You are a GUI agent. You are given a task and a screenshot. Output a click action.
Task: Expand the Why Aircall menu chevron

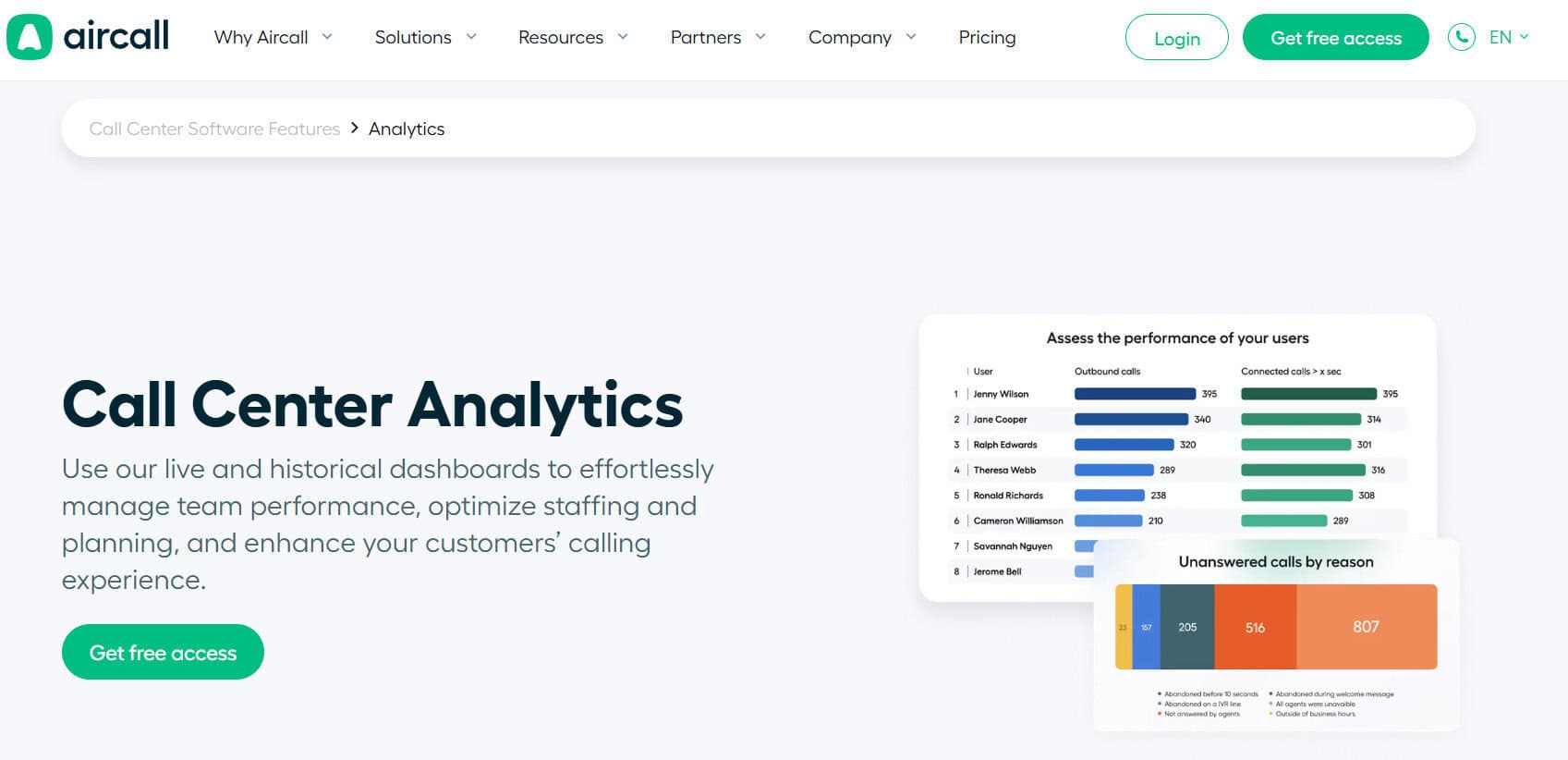[327, 37]
